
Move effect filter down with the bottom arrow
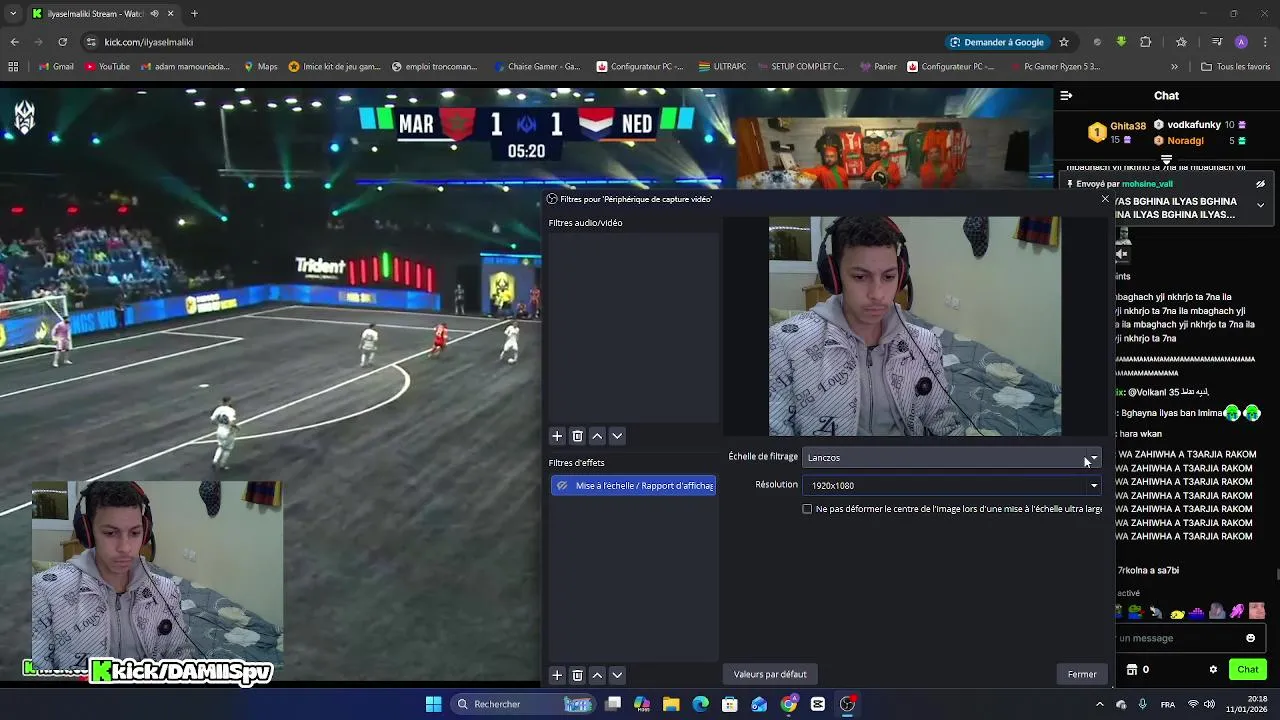(x=617, y=675)
